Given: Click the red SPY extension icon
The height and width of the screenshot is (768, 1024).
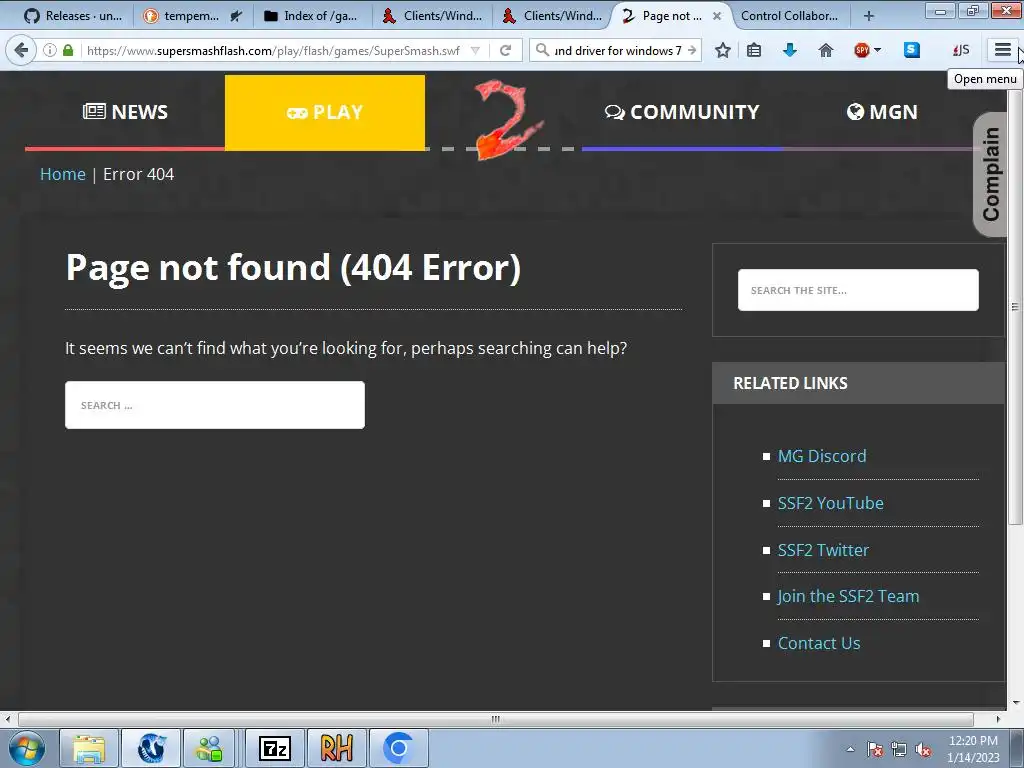Looking at the screenshot, I should click(x=862, y=50).
